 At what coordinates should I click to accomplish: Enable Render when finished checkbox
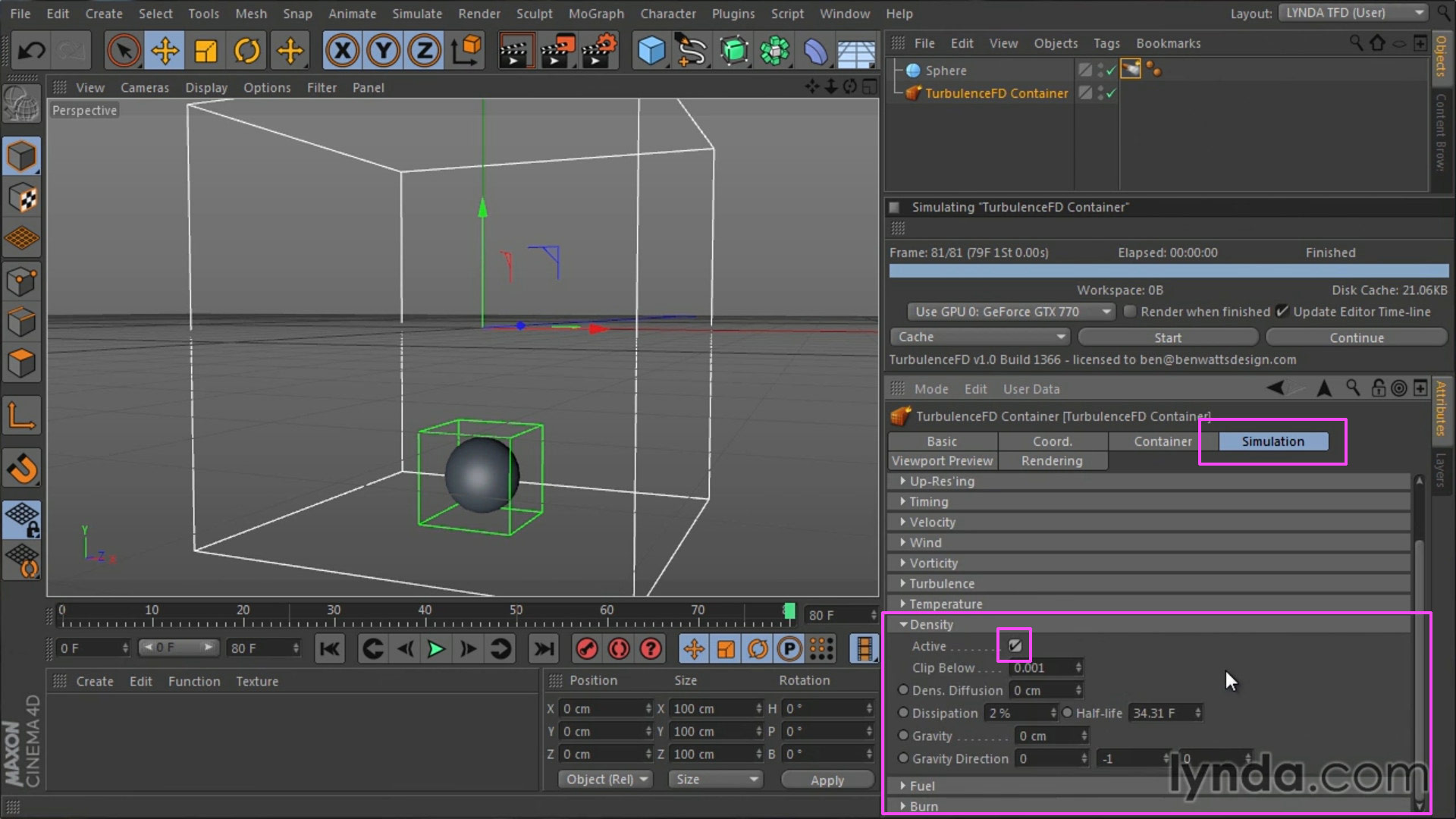coord(1130,312)
